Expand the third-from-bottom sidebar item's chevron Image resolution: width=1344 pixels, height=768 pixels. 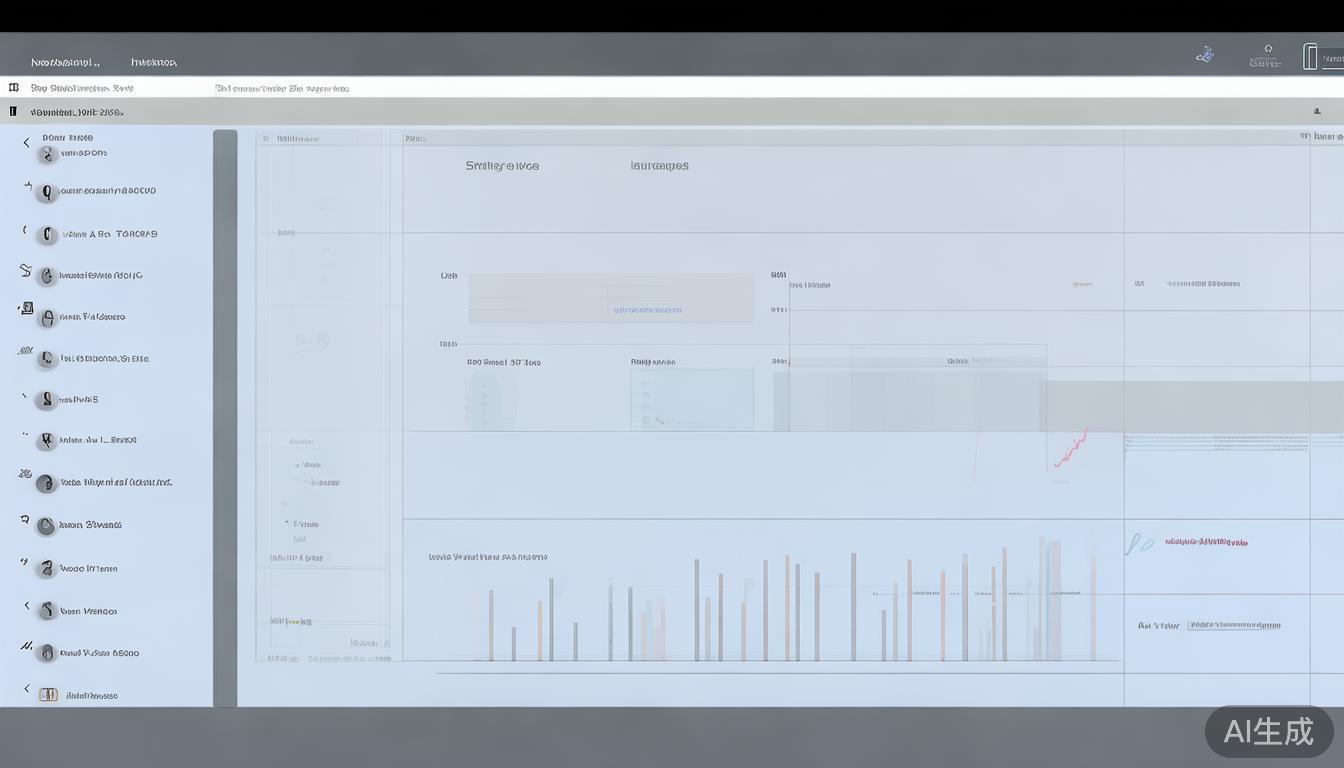pos(27,606)
